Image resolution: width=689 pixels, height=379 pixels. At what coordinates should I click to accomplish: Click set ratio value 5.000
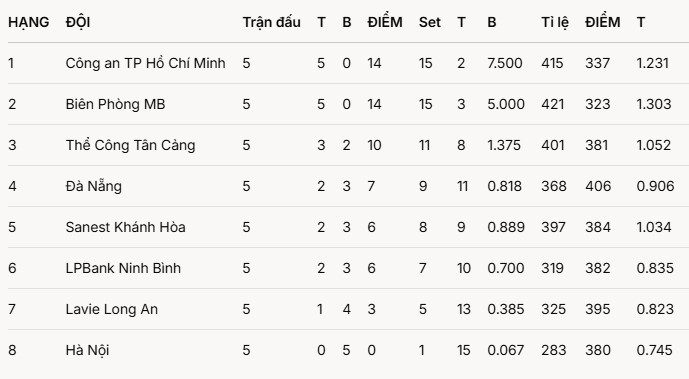(506, 104)
